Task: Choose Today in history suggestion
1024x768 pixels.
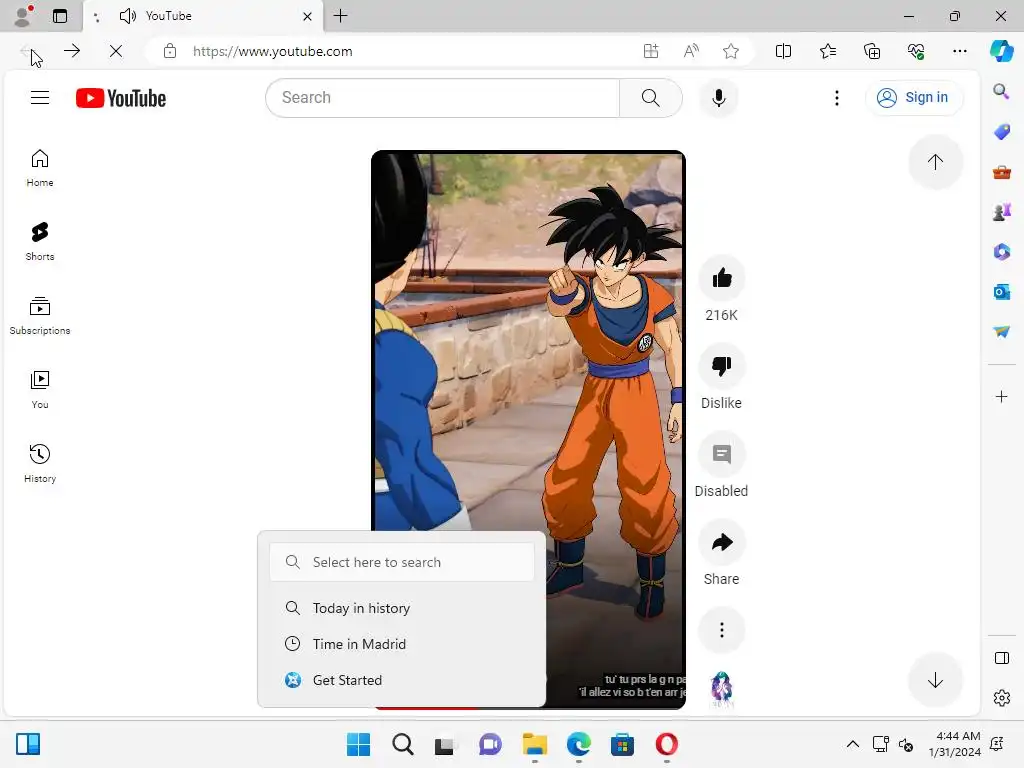Action: pos(402,608)
